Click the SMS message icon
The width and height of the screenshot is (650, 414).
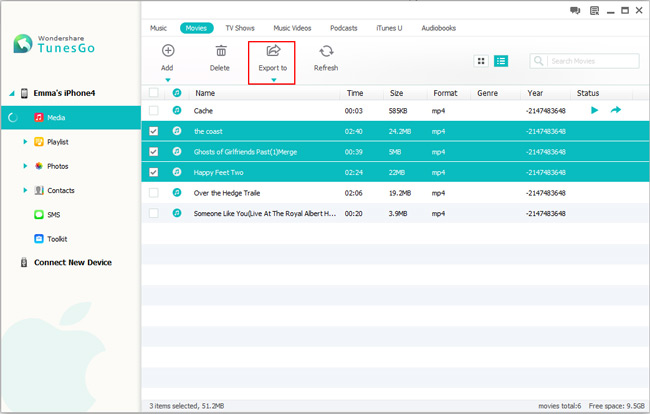pyautogui.click(x=39, y=215)
